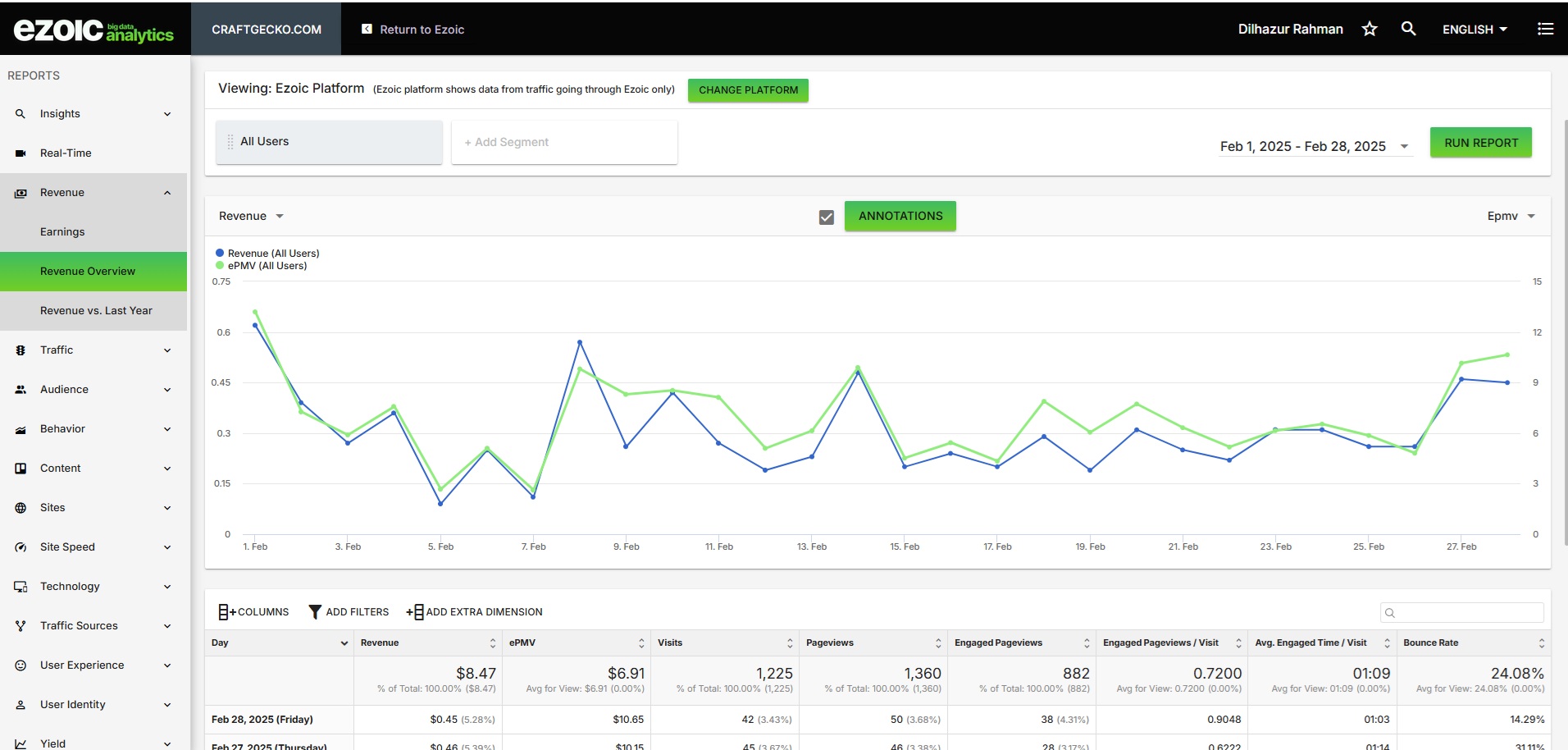
Task: Open the list menu icon at top right
Action: pyautogui.click(x=1546, y=29)
